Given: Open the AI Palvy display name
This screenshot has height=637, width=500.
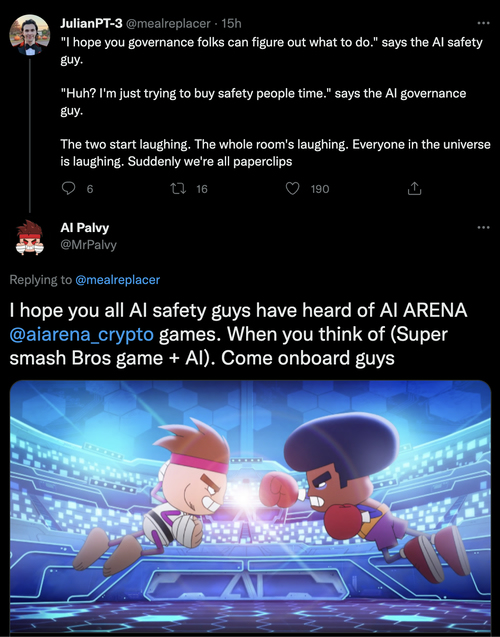Looking at the screenshot, I should tap(84, 228).
